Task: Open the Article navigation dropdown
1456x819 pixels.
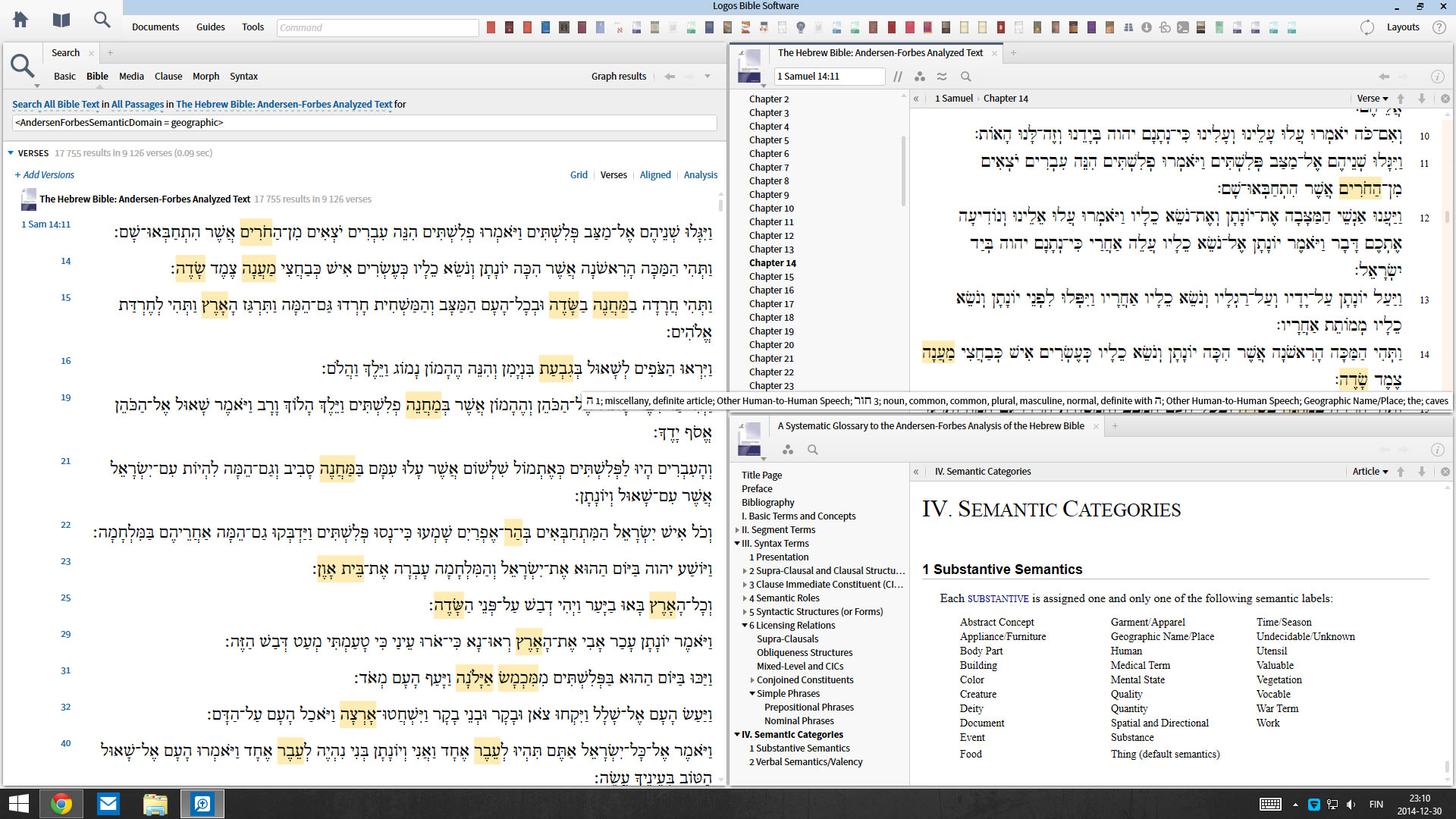Action: [x=1370, y=472]
